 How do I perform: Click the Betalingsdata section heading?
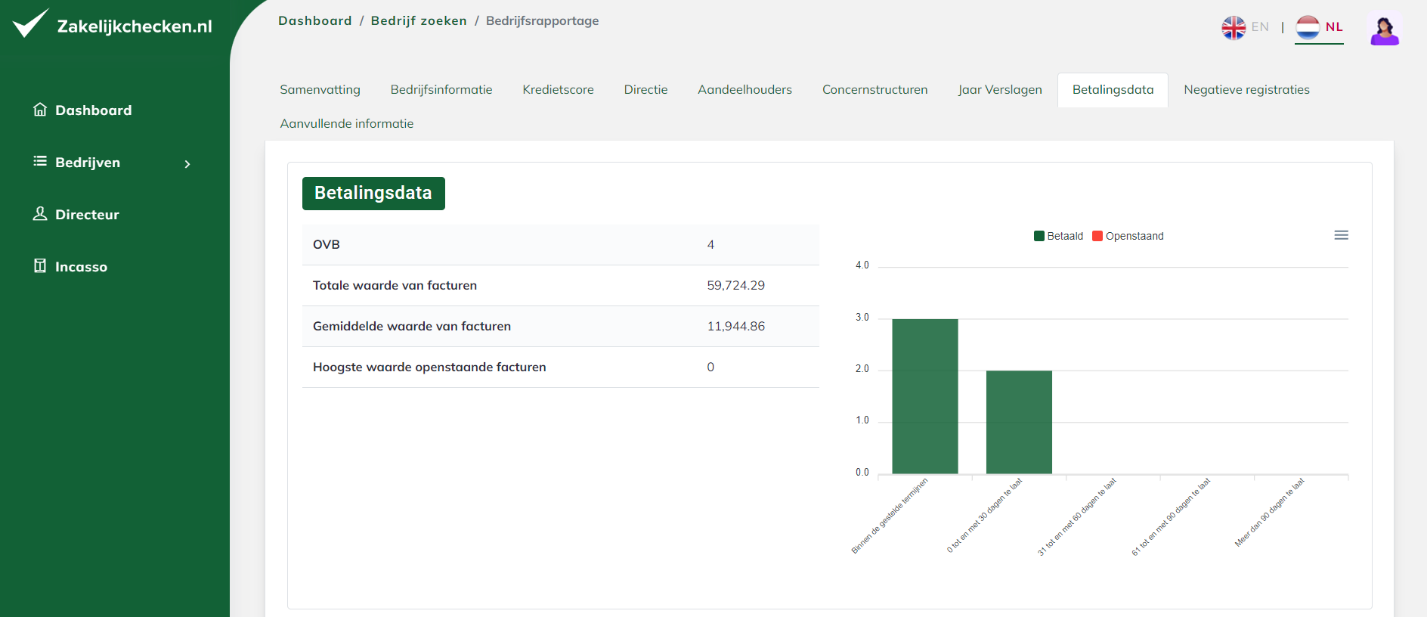point(373,193)
